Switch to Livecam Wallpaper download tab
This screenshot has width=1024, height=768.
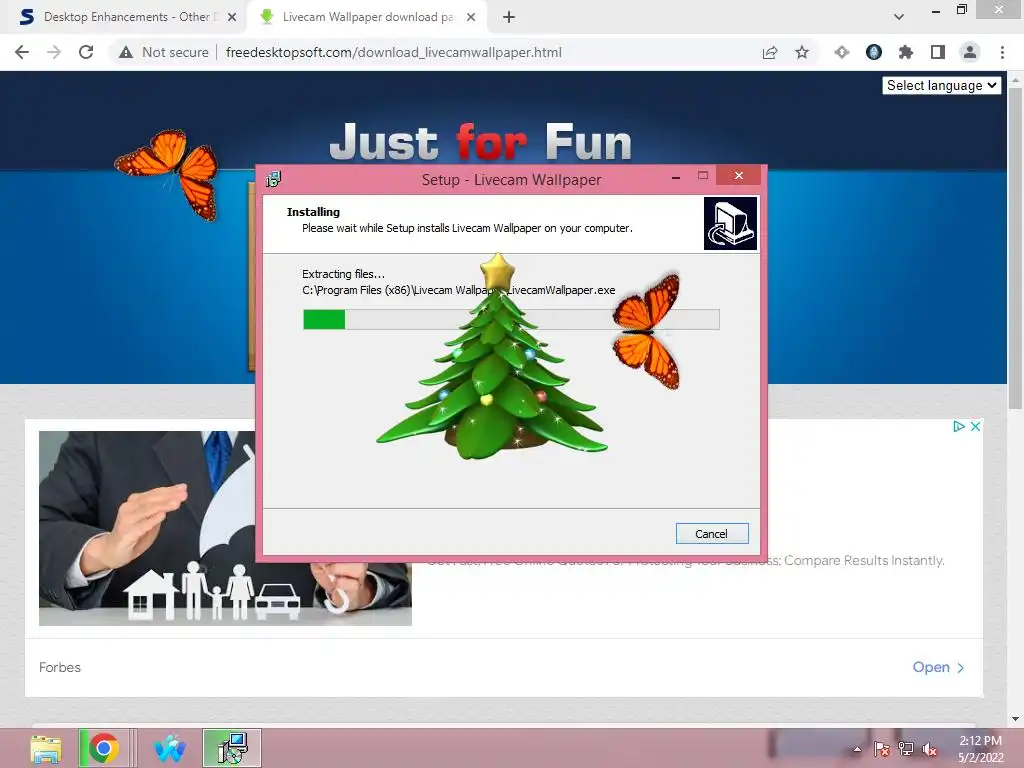click(366, 17)
